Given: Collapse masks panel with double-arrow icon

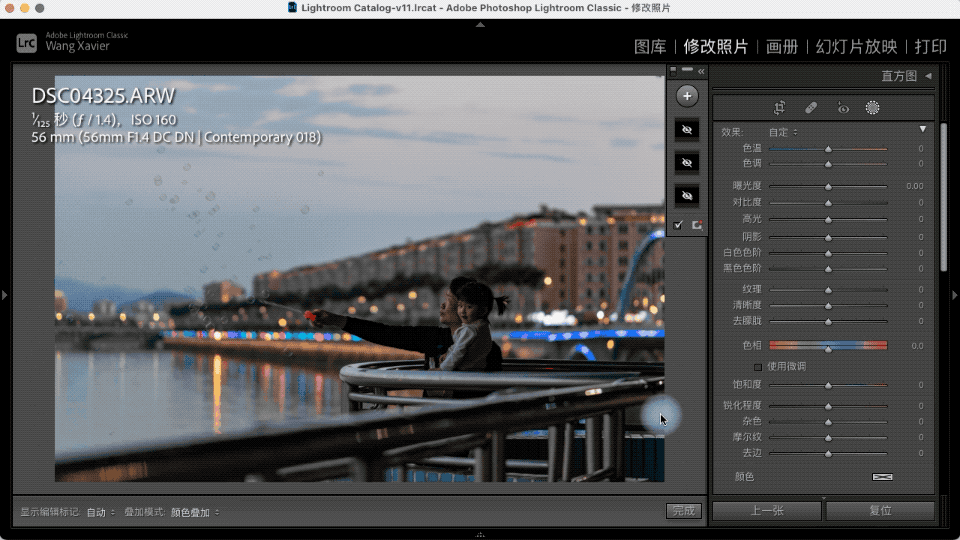Looking at the screenshot, I should click(701, 71).
